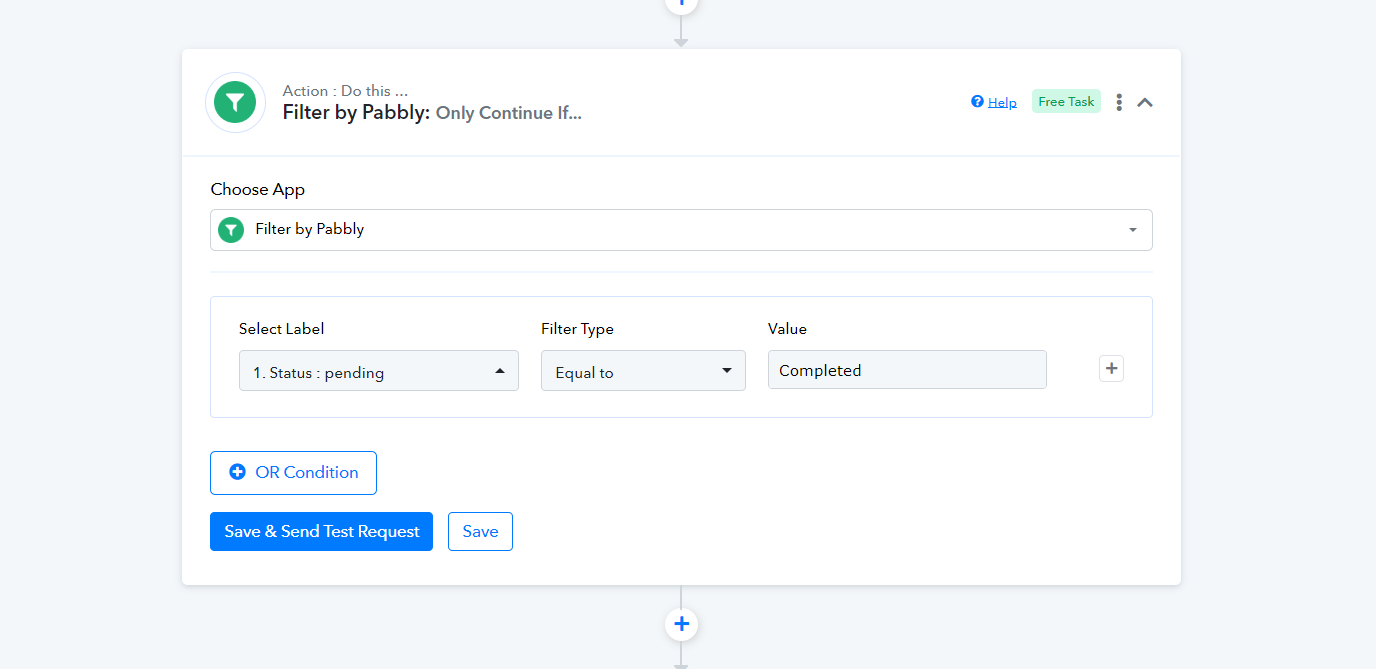Click Save & Send Test Request
Viewport: 1376px width, 669px height.
tap(321, 532)
